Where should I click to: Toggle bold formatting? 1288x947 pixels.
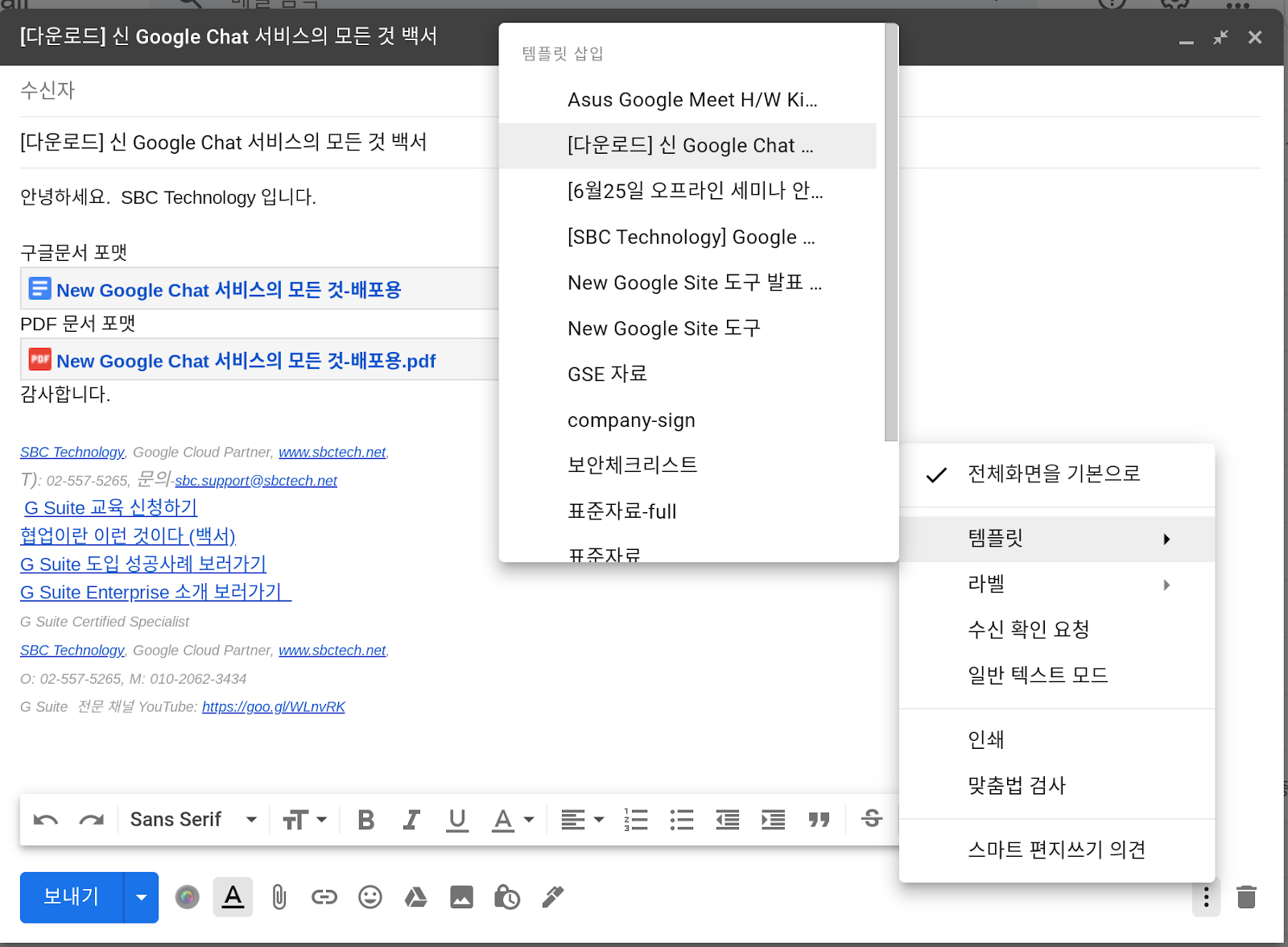point(366,820)
